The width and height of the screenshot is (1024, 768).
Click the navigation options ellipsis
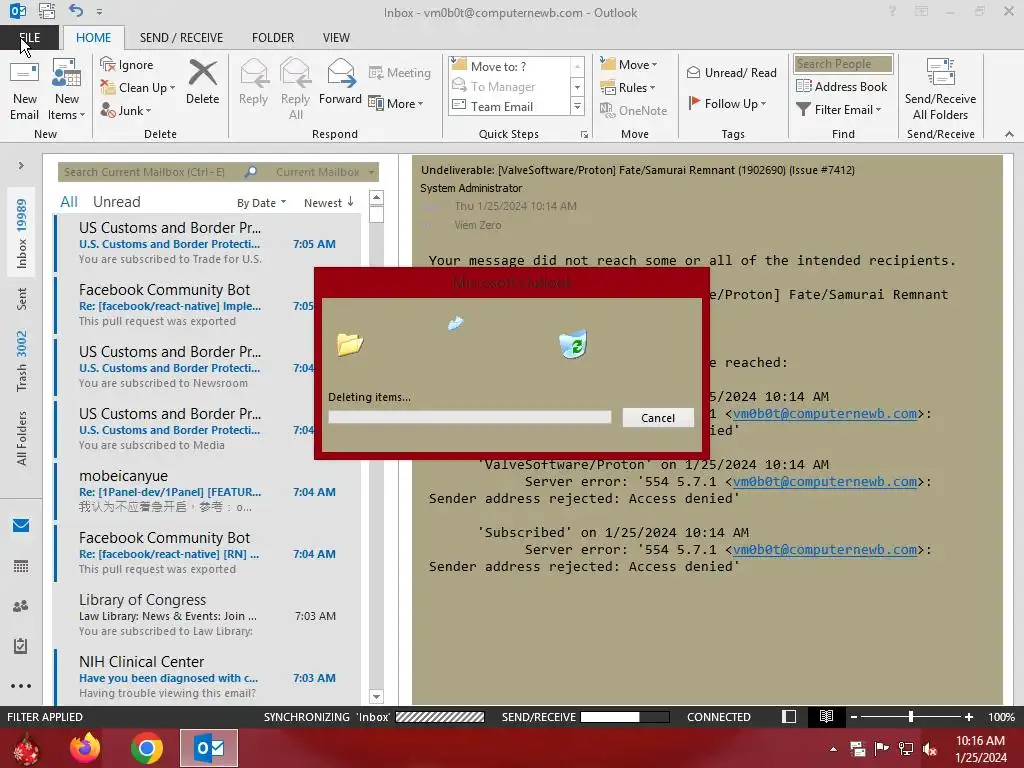point(21,686)
